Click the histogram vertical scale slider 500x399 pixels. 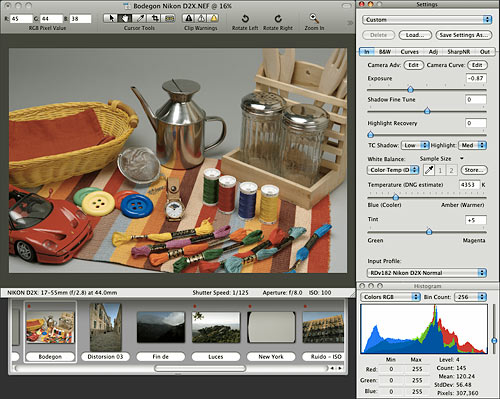click(494, 341)
